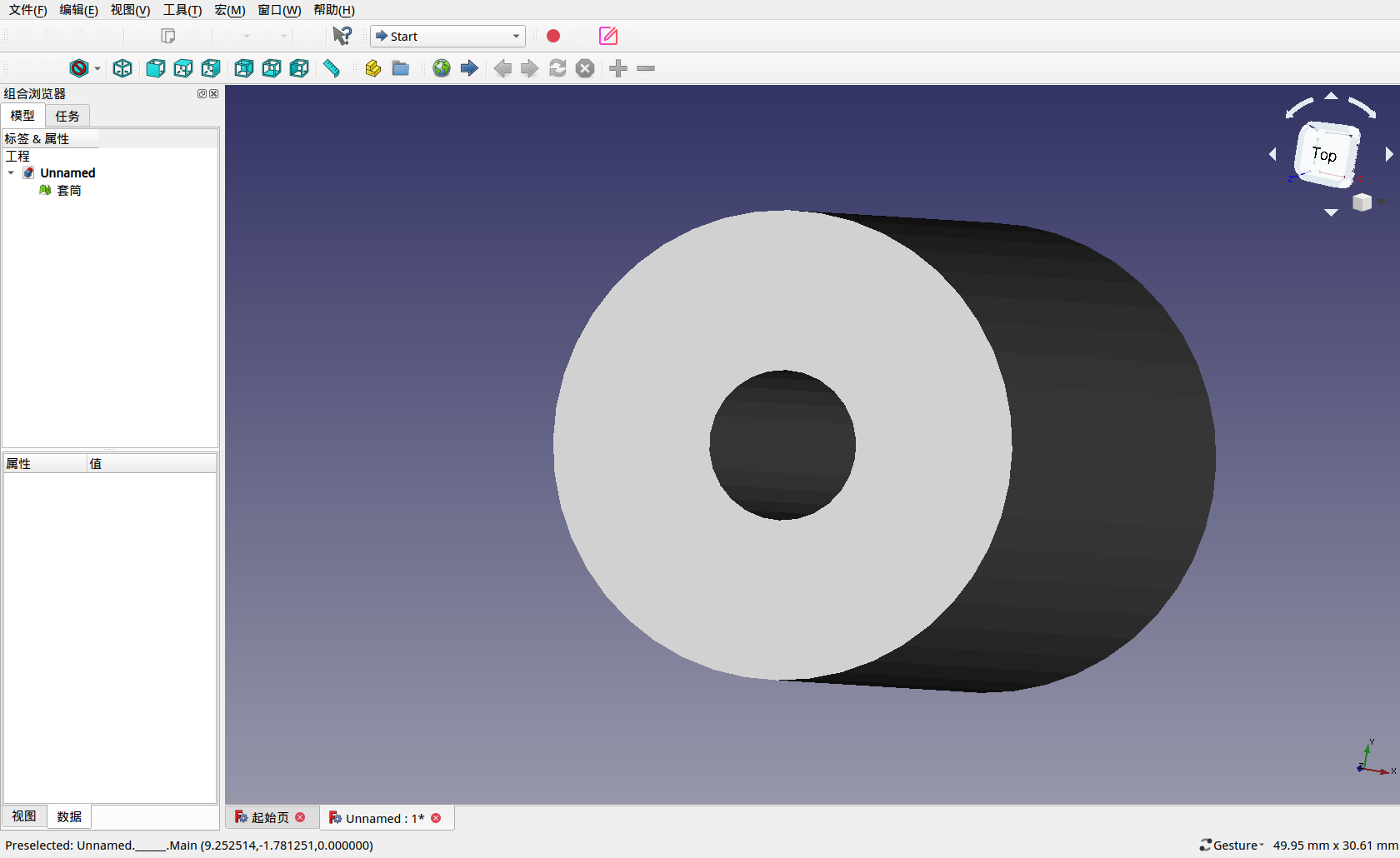
Task: Select the 套筒 object in tree
Action: (68, 191)
